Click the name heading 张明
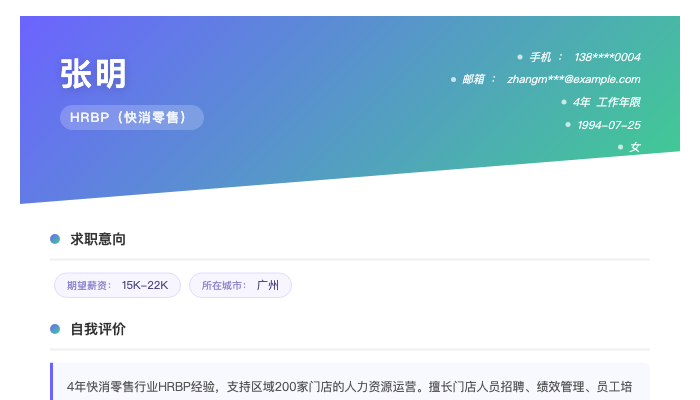This screenshot has width=700, height=400. coord(93,74)
